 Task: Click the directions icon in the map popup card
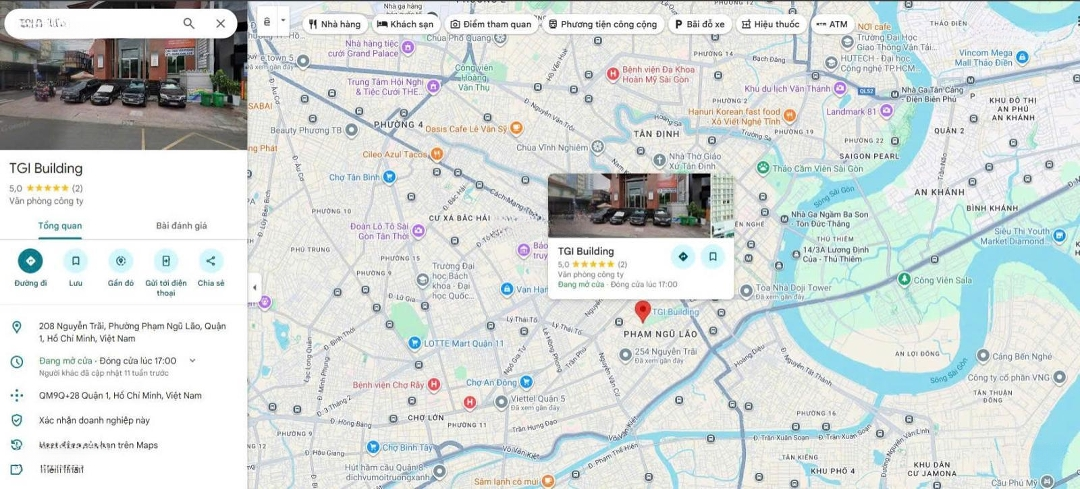pyautogui.click(x=683, y=256)
